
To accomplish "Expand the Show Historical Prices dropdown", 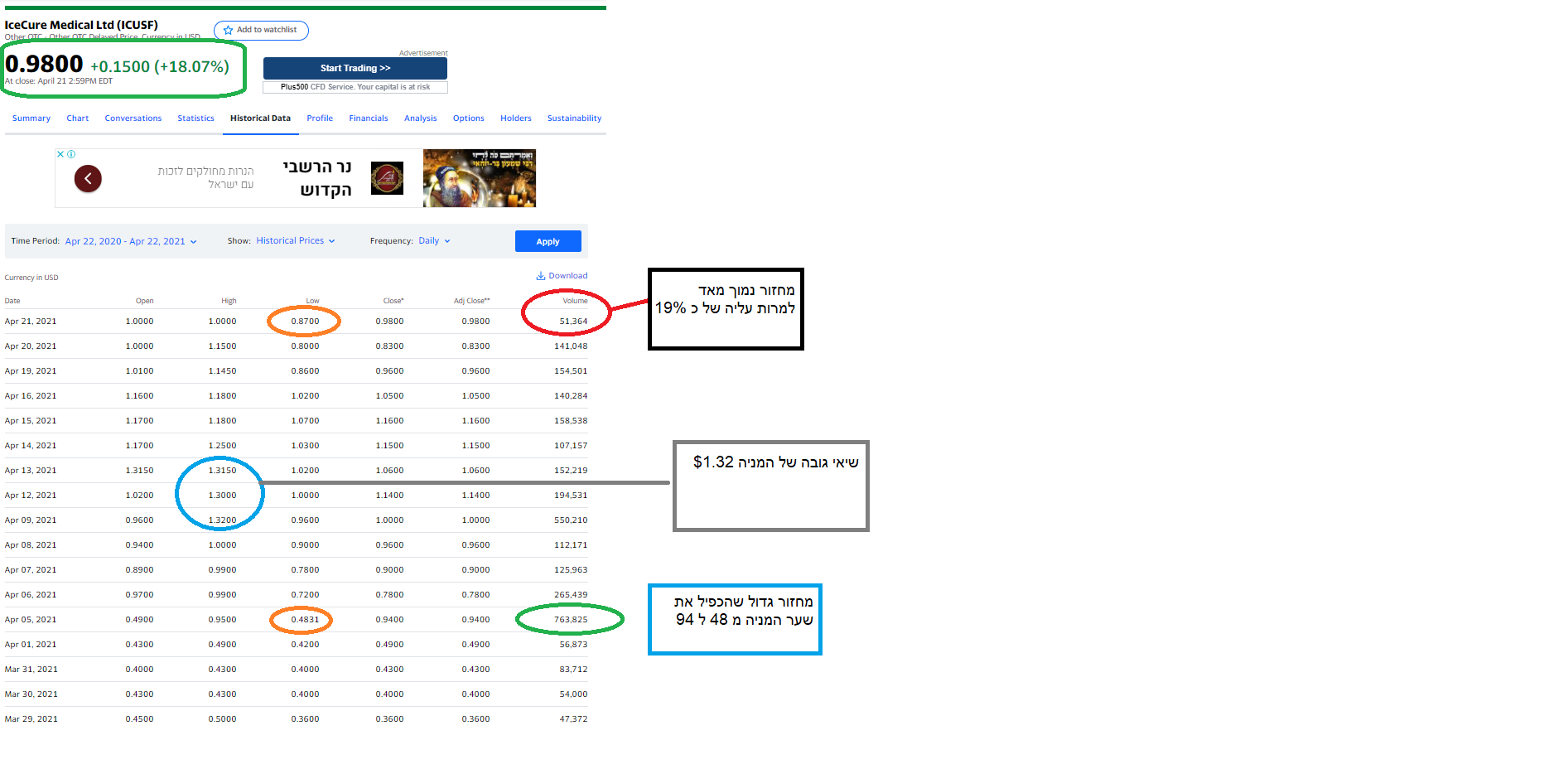I will [x=296, y=241].
